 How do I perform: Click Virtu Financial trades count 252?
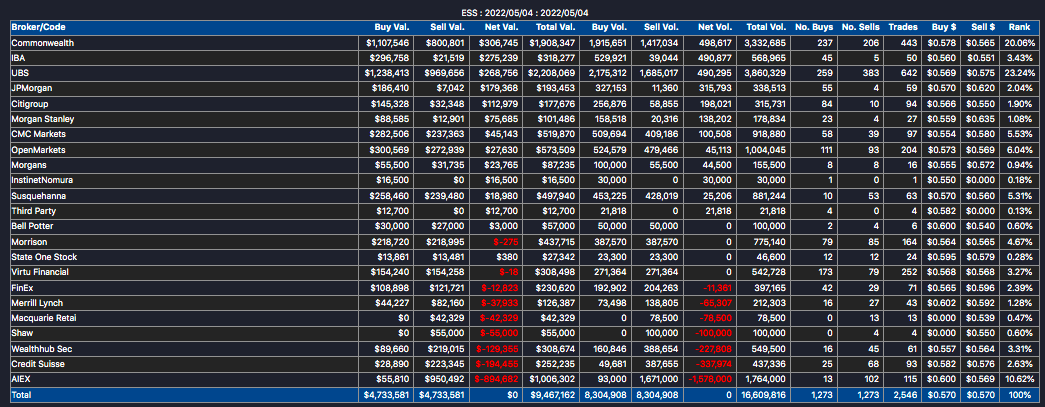tap(910, 272)
